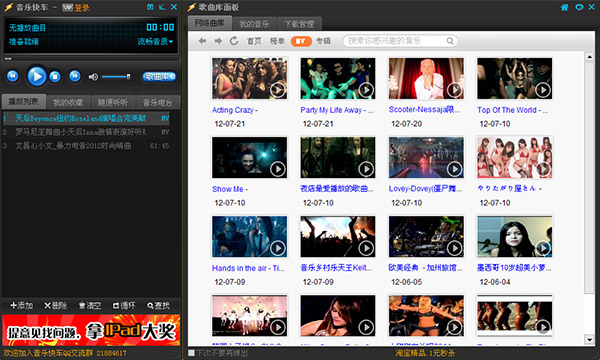Switch to mini mode icon in player title bar

(x=150, y=7)
